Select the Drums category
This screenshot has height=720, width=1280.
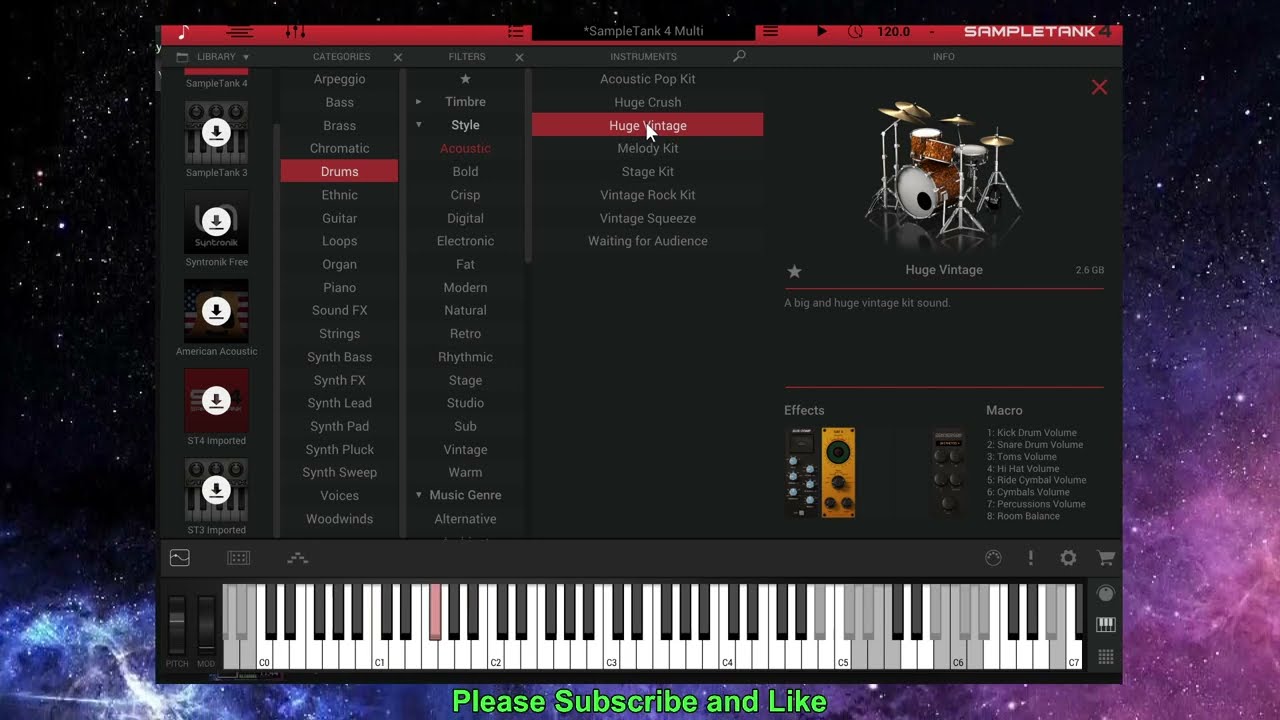[339, 171]
